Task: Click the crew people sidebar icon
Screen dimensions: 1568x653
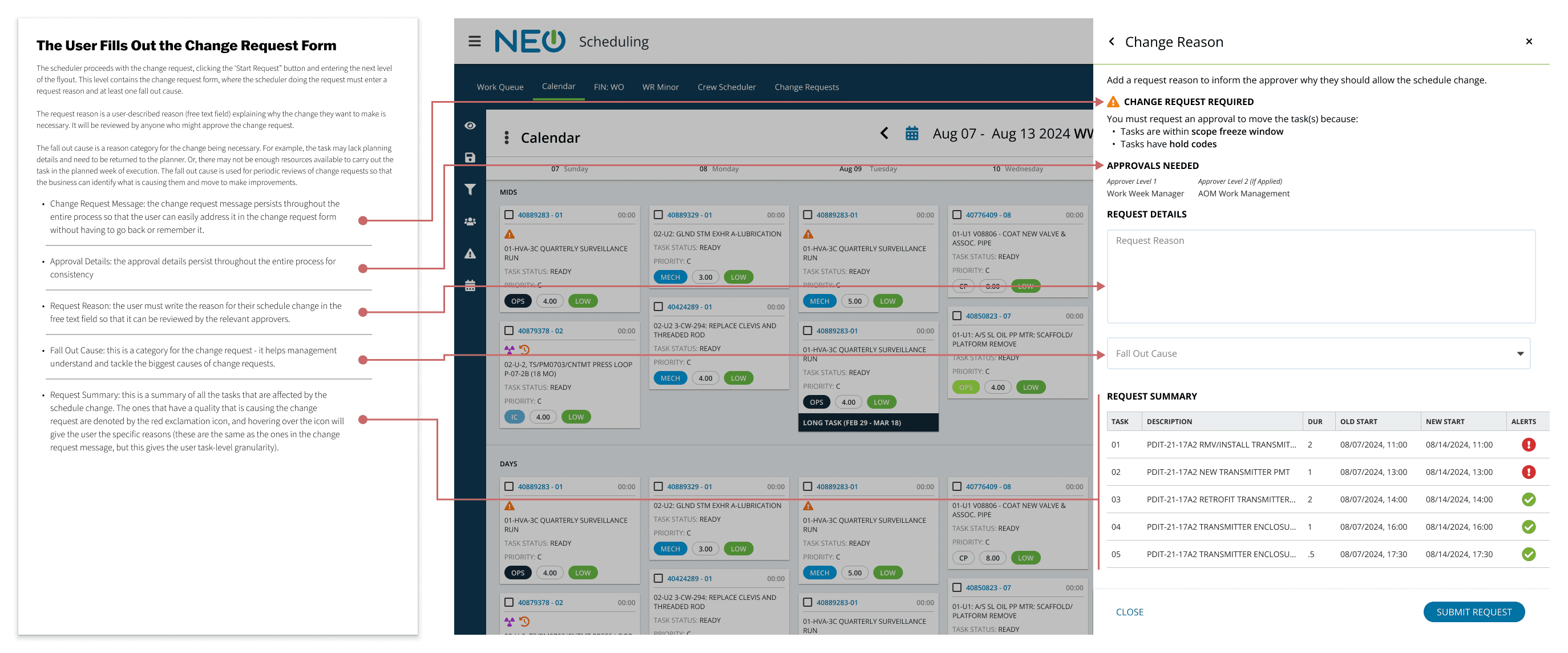Action: 470,221
